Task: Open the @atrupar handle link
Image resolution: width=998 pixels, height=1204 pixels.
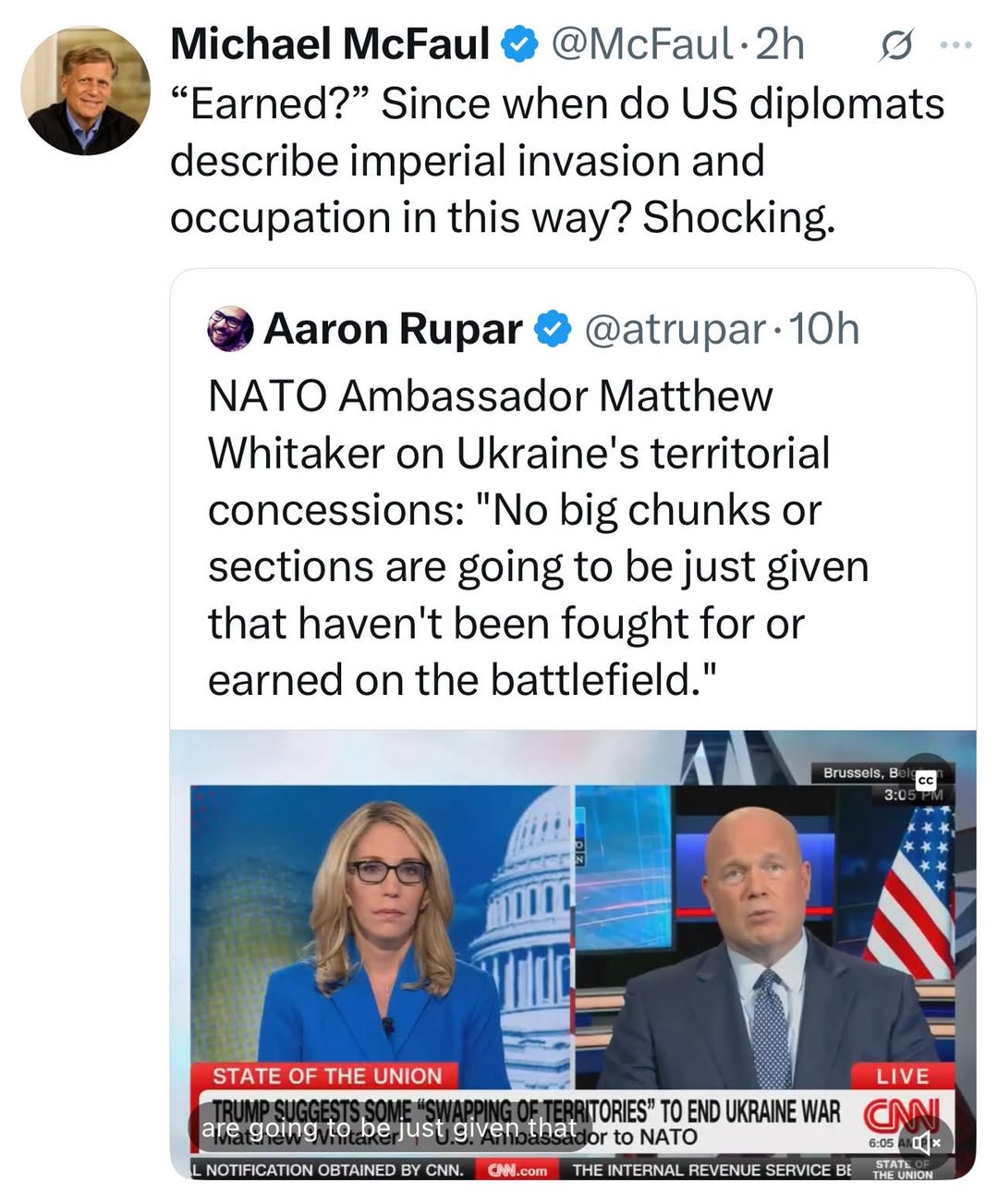Action: pos(675,329)
